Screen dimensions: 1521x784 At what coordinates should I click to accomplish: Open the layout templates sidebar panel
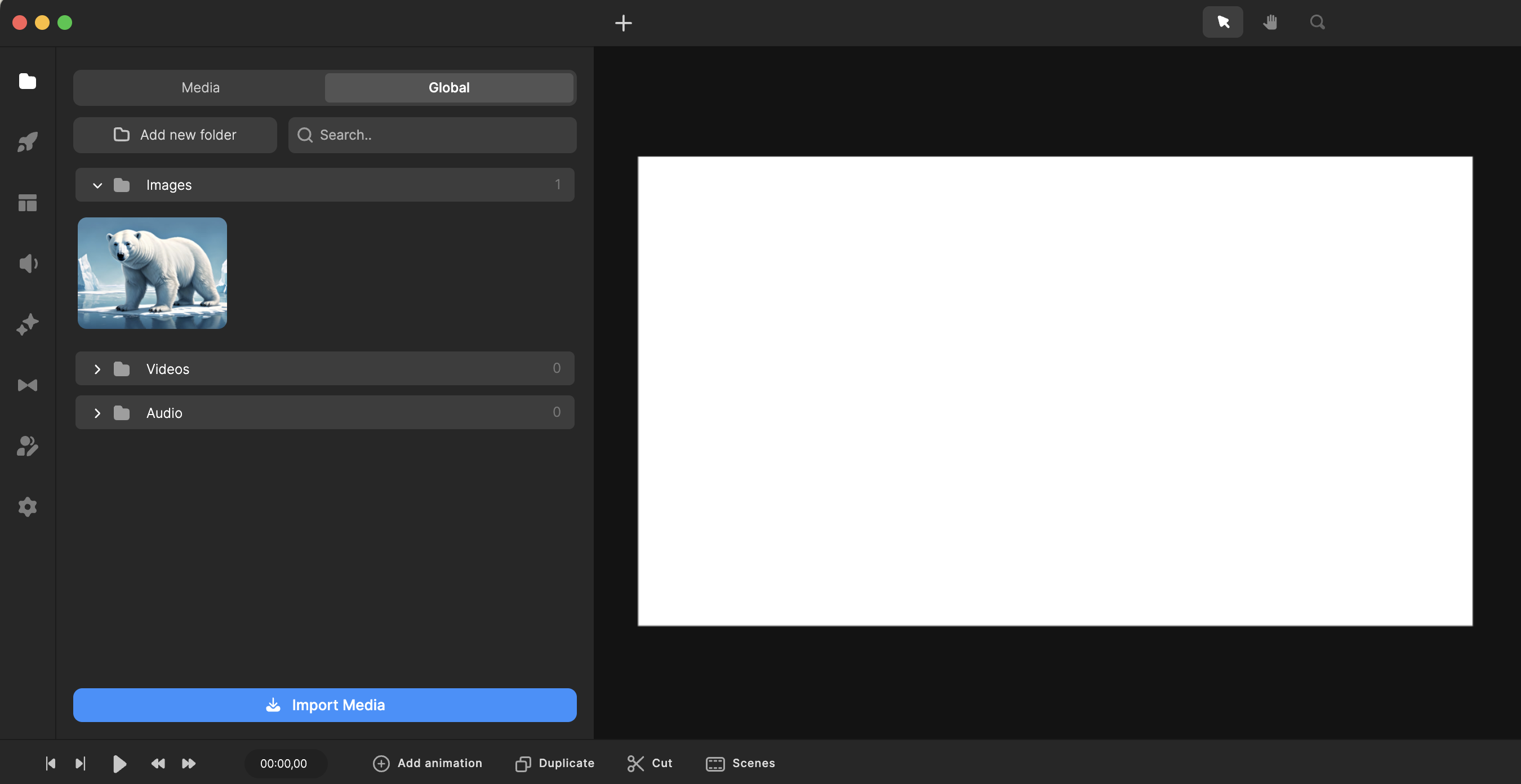(x=27, y=203)
